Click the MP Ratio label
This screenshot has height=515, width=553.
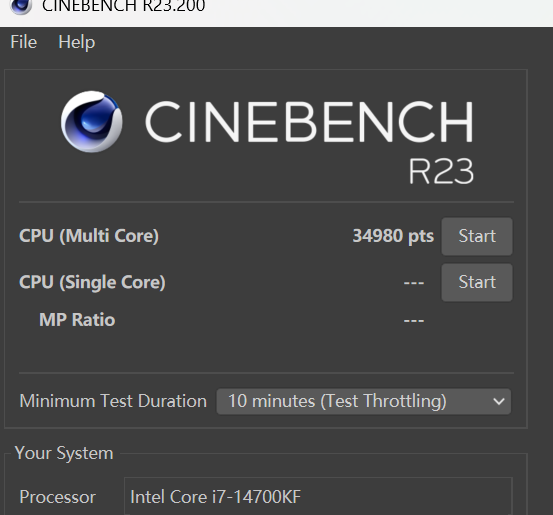pyautogui.click(x=77, y=320)
